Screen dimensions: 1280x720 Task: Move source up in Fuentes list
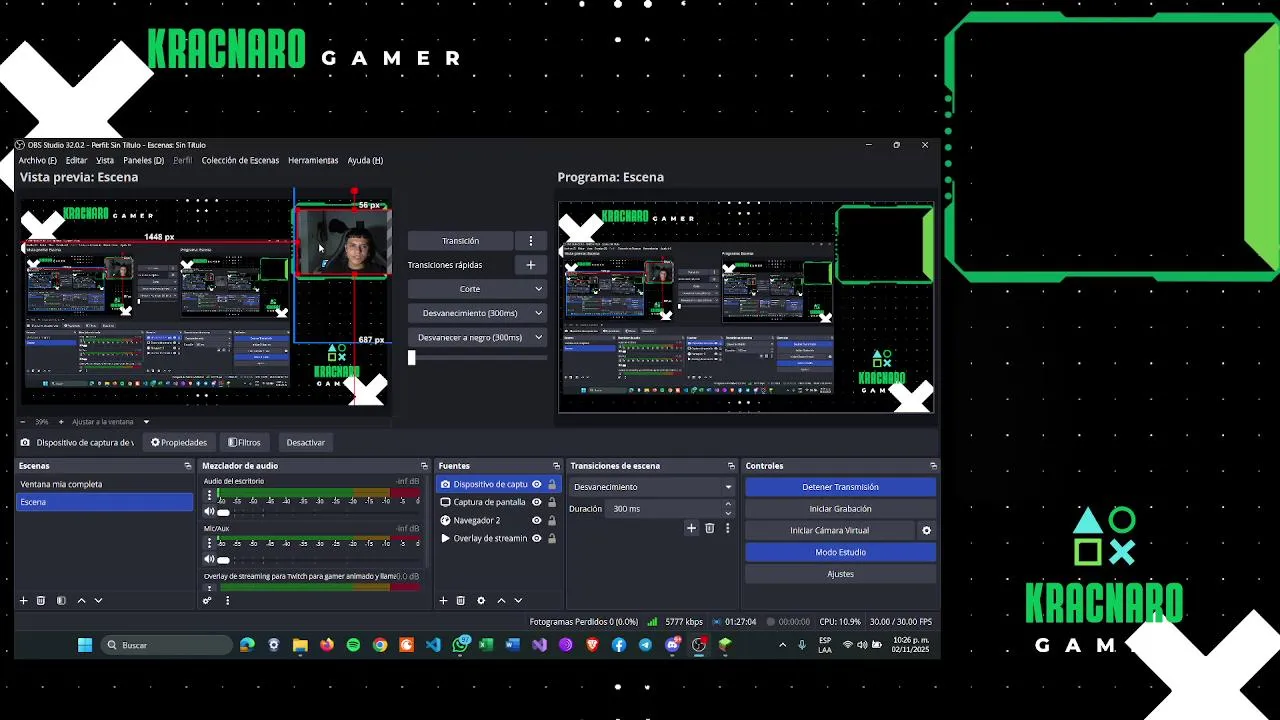coord(501,600)
